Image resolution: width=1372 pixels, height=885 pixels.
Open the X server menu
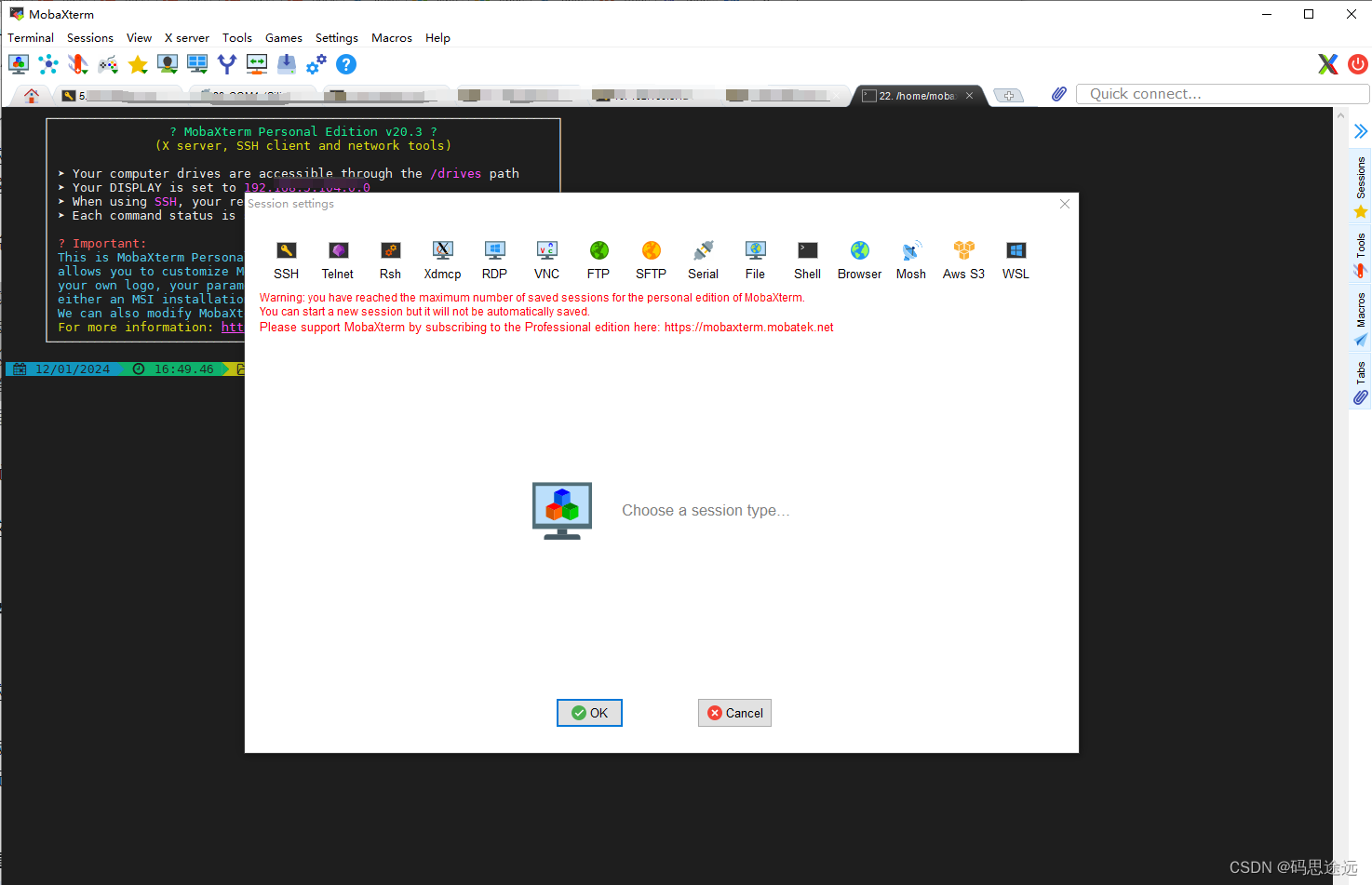point(187,38)
